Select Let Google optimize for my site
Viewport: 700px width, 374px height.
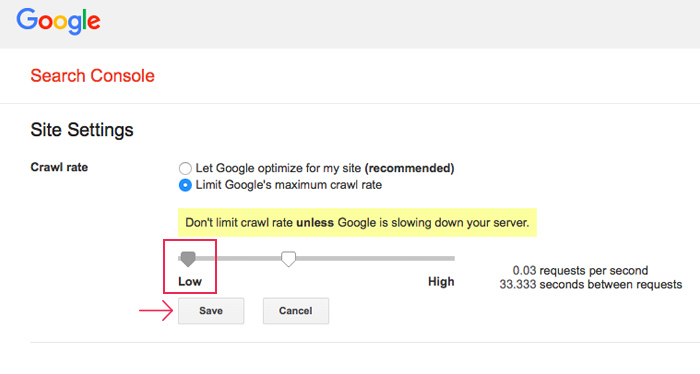(x=185, y=168)
